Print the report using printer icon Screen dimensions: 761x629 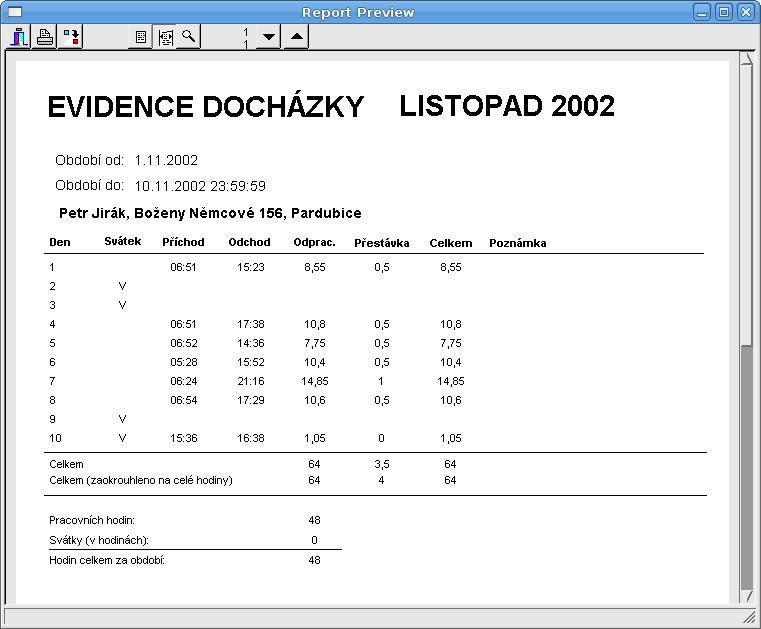click(x=45, y=37)
